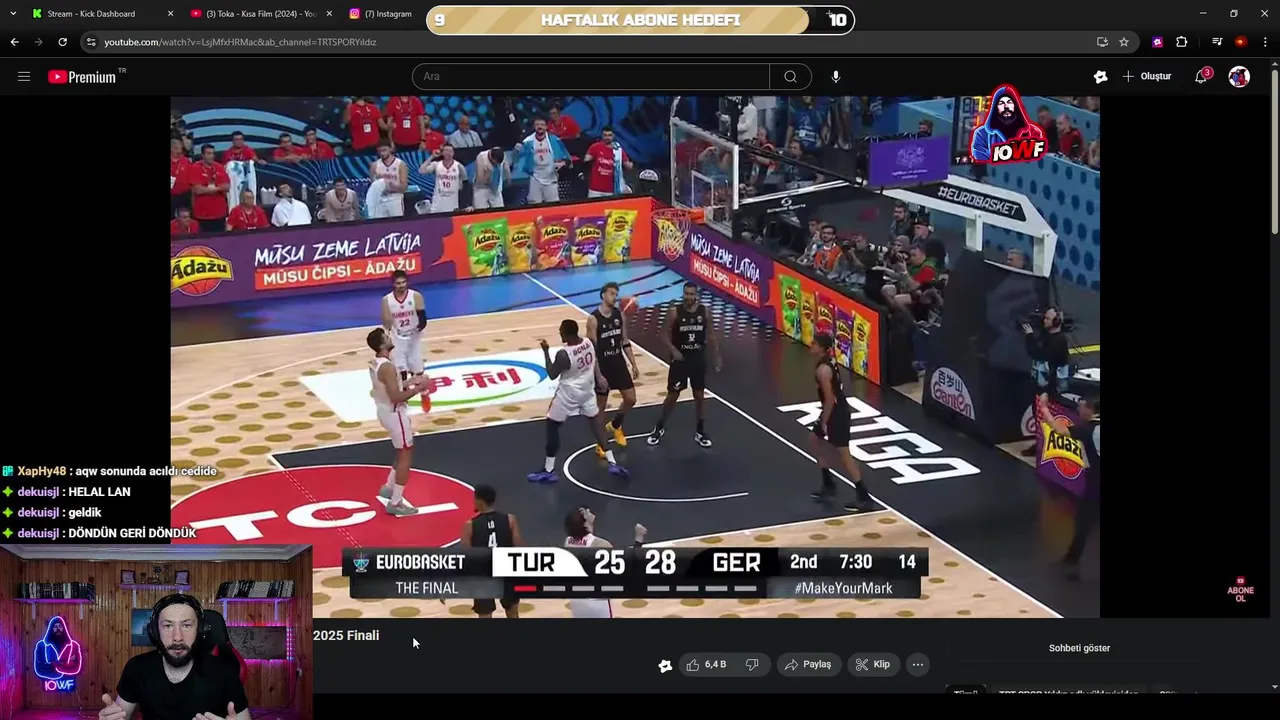Click the browser forward arrow

click(x=38, y=42)
